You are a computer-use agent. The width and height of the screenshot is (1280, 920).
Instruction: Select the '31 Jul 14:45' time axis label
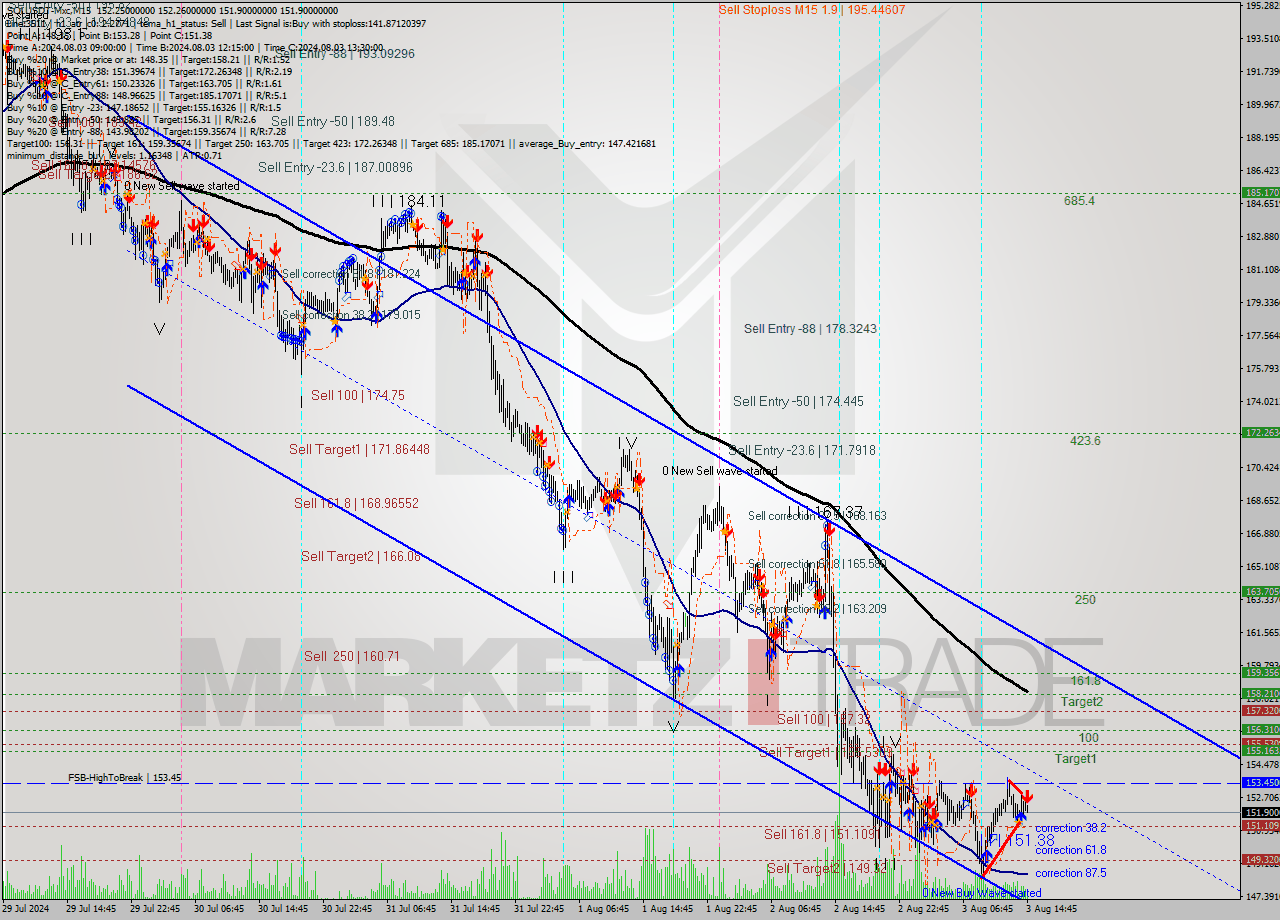[x=475, y=909]
